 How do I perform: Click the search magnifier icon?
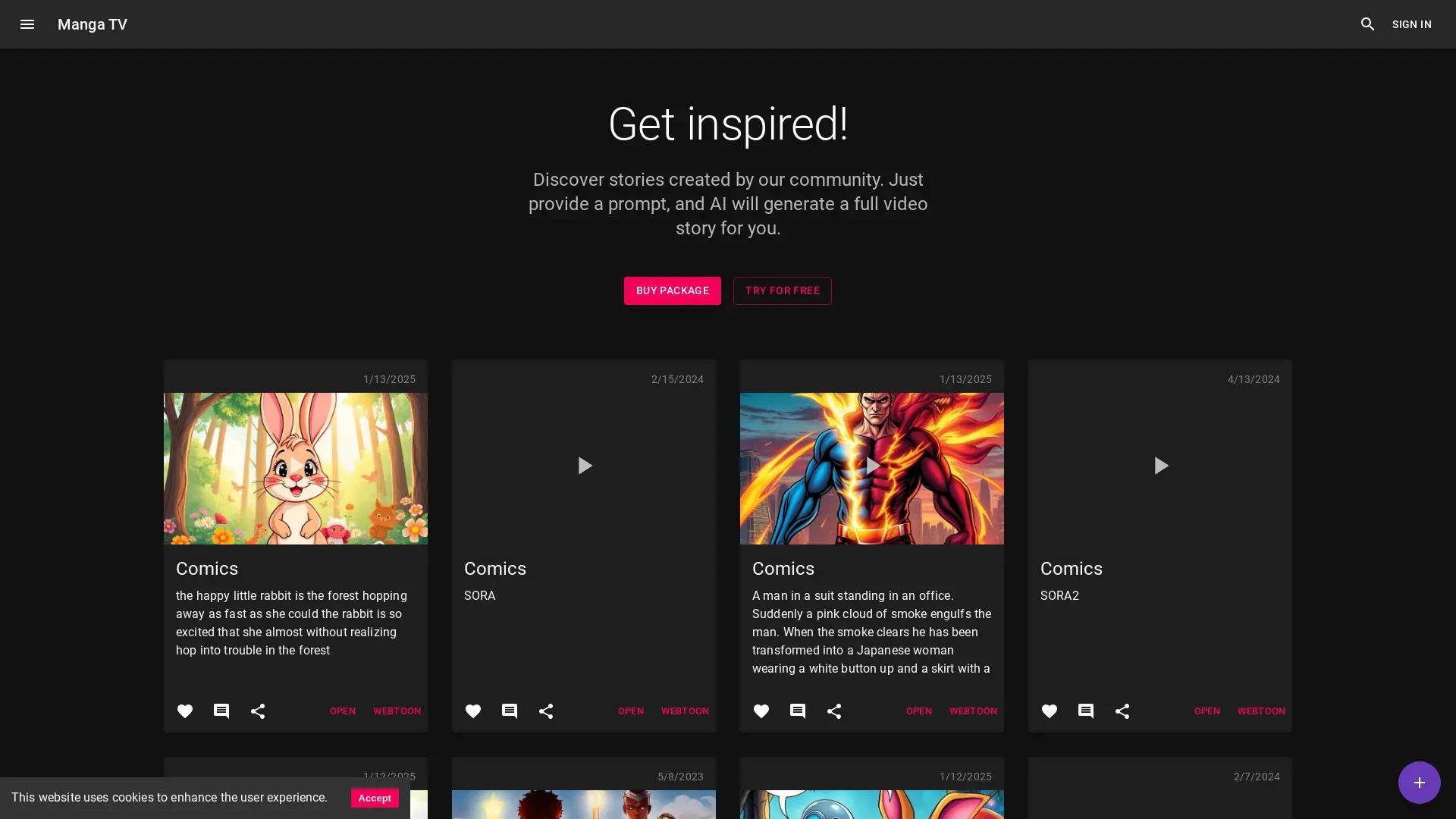(1367, 24)
